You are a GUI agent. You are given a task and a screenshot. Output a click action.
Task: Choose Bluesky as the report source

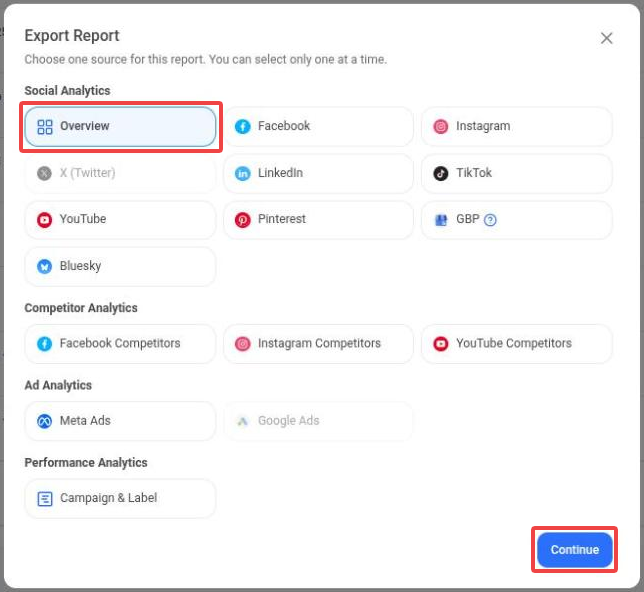click(120, 267)
